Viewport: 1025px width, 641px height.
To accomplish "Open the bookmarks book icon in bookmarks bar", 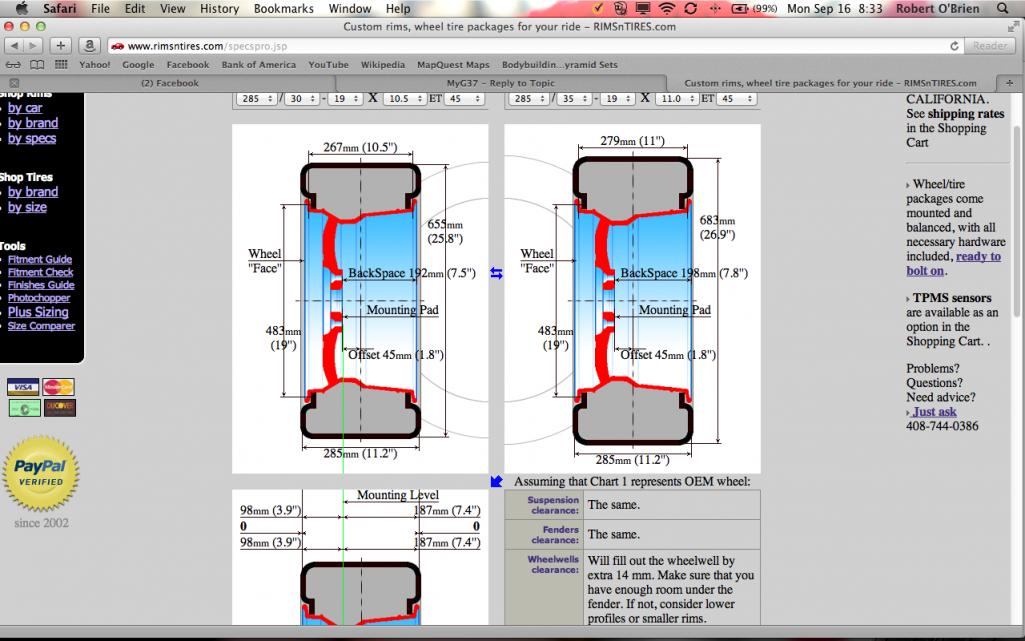I will pos(37,65).
